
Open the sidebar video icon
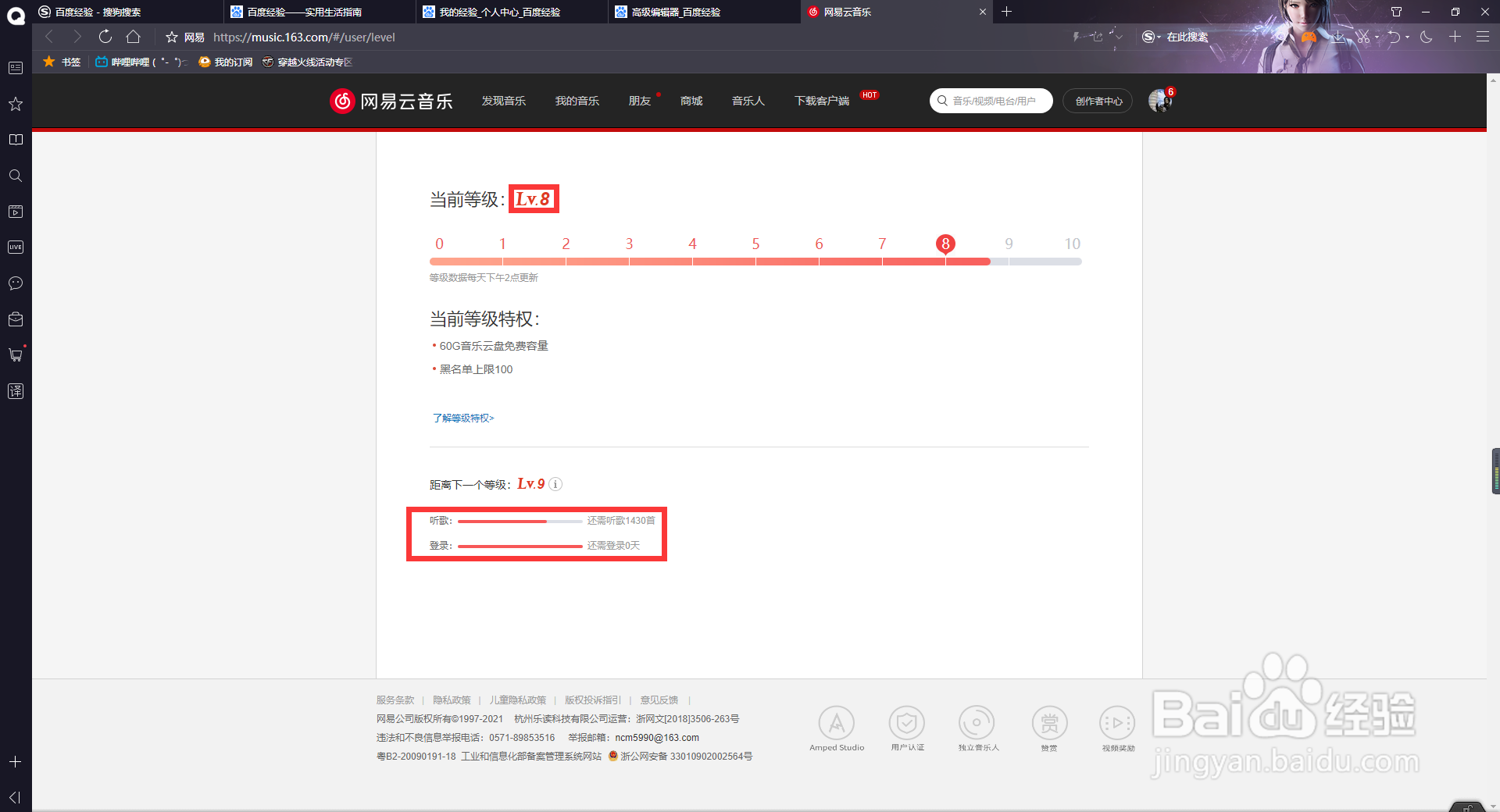point(16,212)
